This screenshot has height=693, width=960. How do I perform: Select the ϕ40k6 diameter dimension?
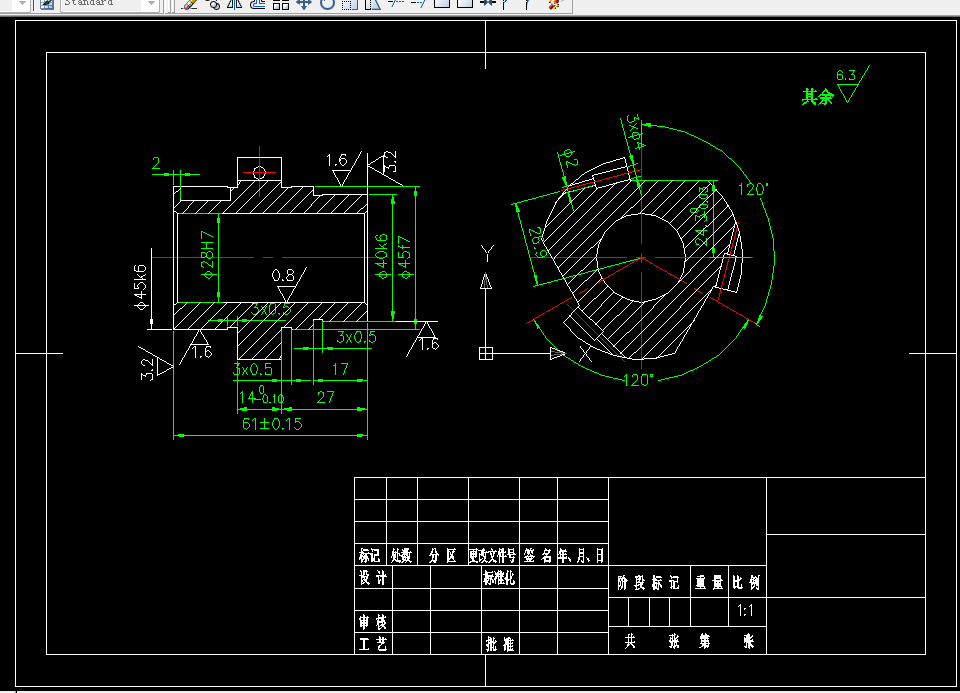(x=381, y=256)
